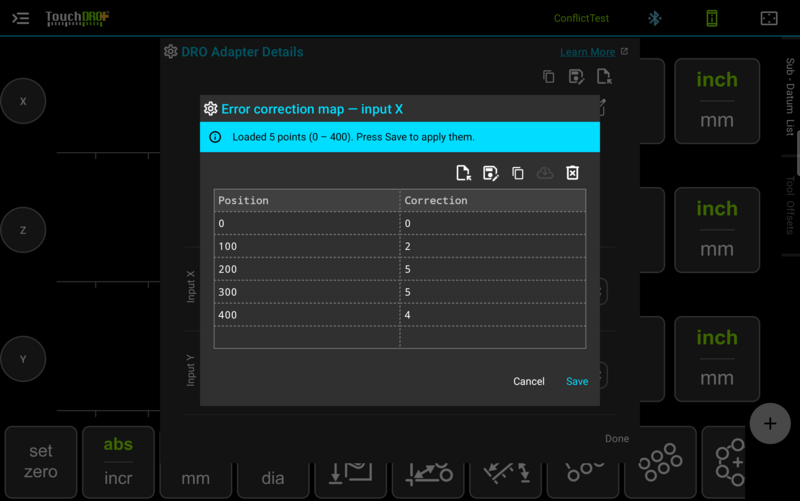Viewport: 800px width, 501px height.
Task: Edit the correction value for position 200
Action: pos(492,269)
